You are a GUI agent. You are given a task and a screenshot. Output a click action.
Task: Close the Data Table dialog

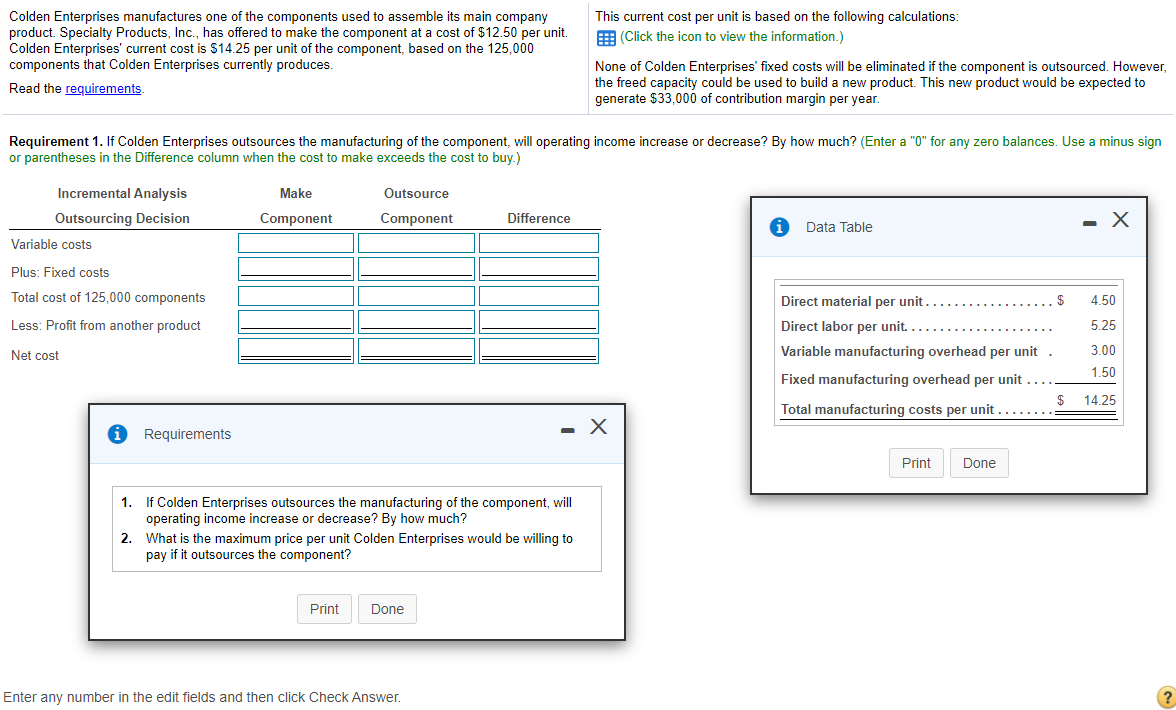tap(1120, 220)
